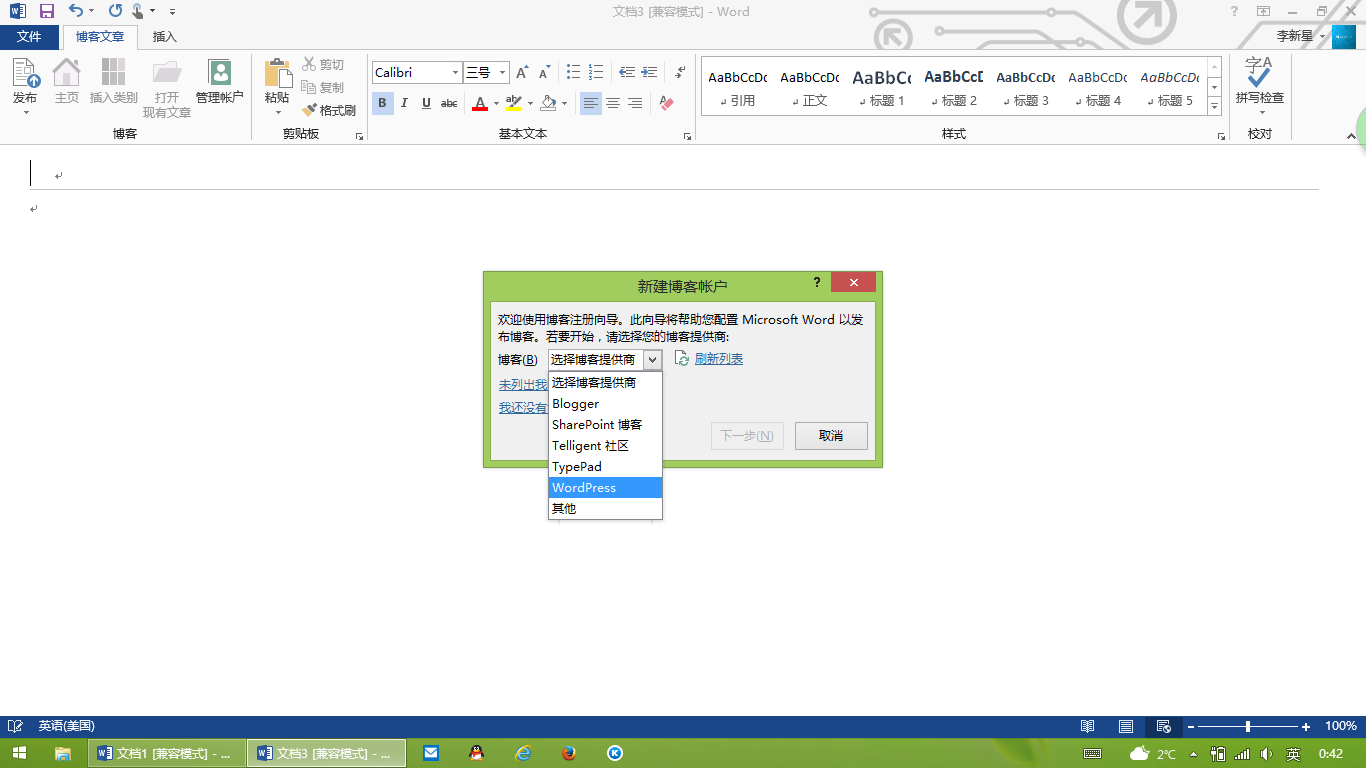Click the 取消 (Cancel) button
The width and height of the screenshot is (1366, 768).
(831, 436)
